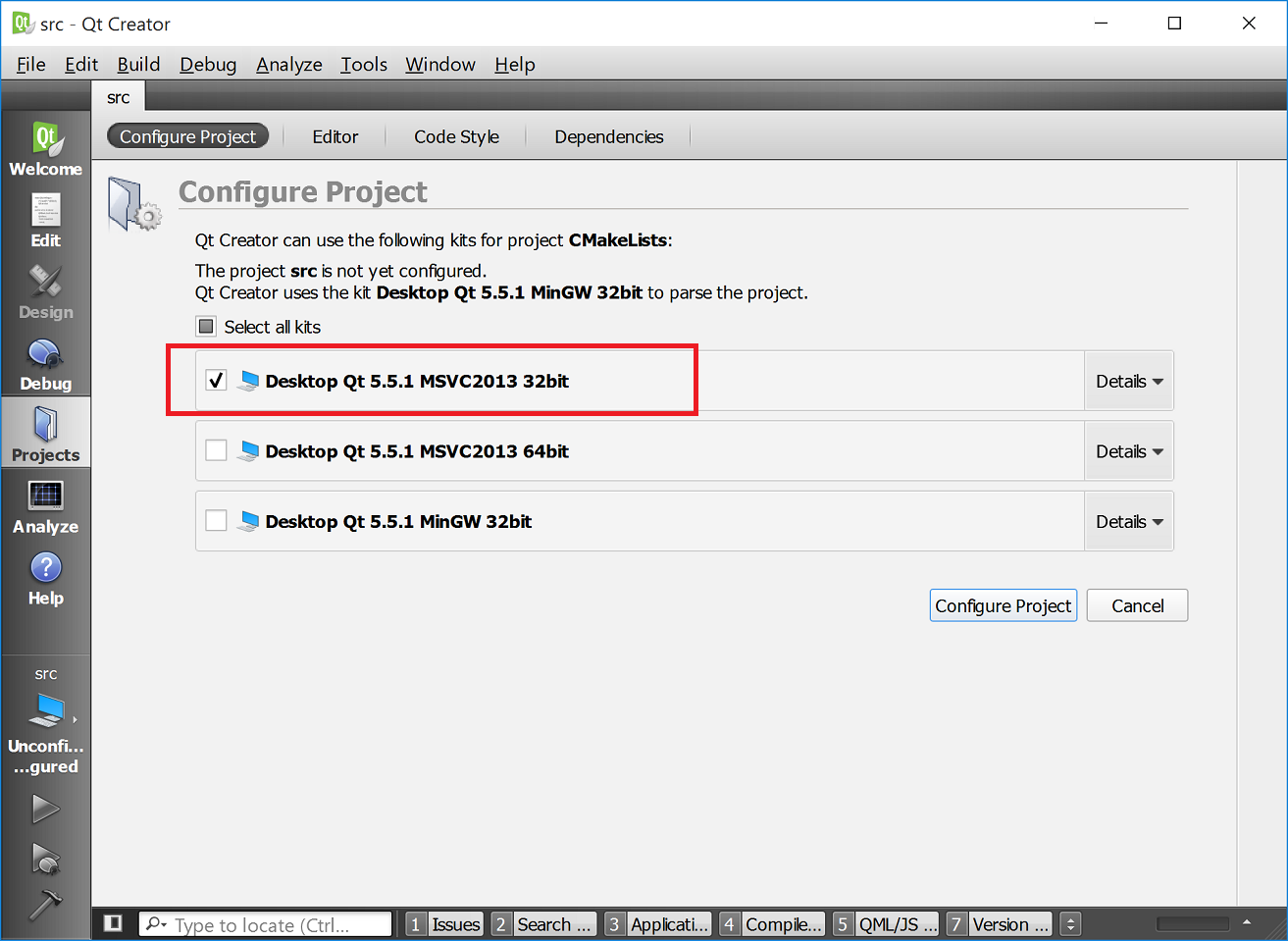Open the Debug menu
This screenshot has height=941, width=1288.
(x=208, y=64)
